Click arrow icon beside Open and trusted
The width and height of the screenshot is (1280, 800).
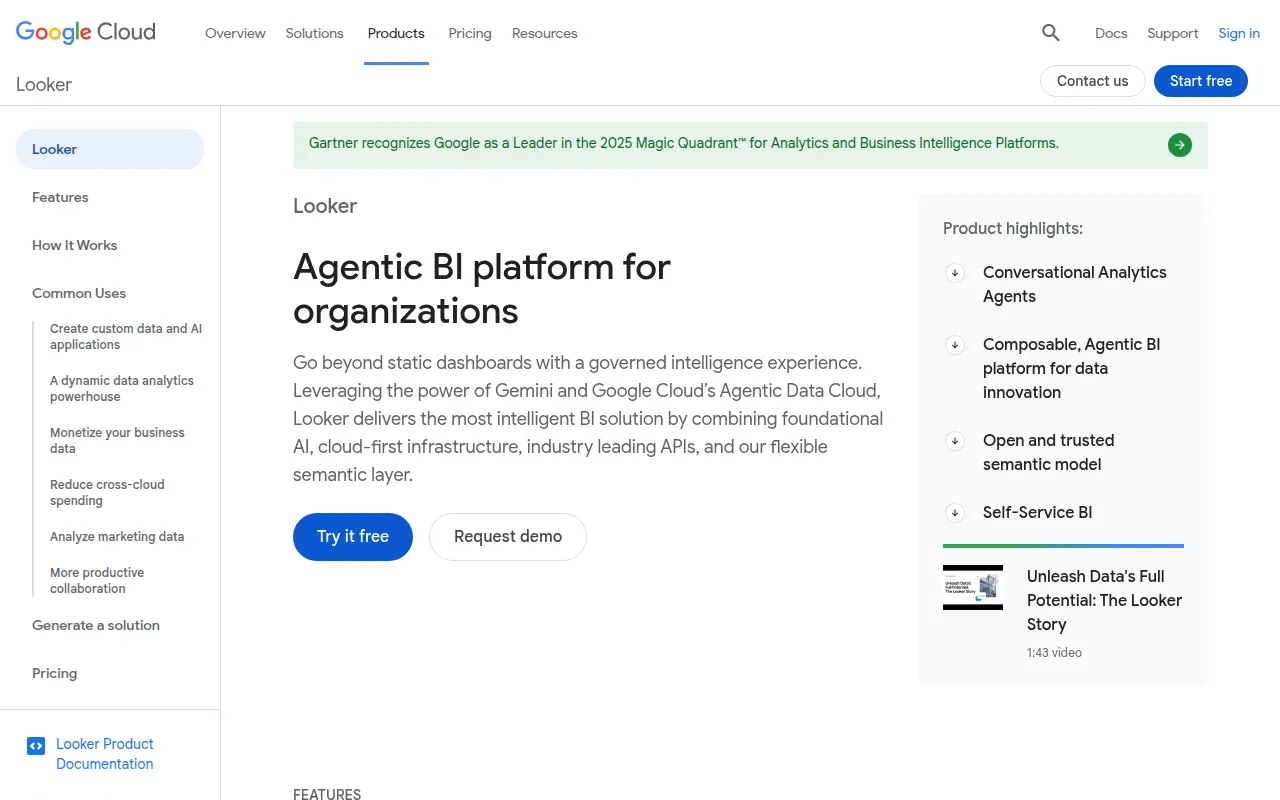pos(955,440)
